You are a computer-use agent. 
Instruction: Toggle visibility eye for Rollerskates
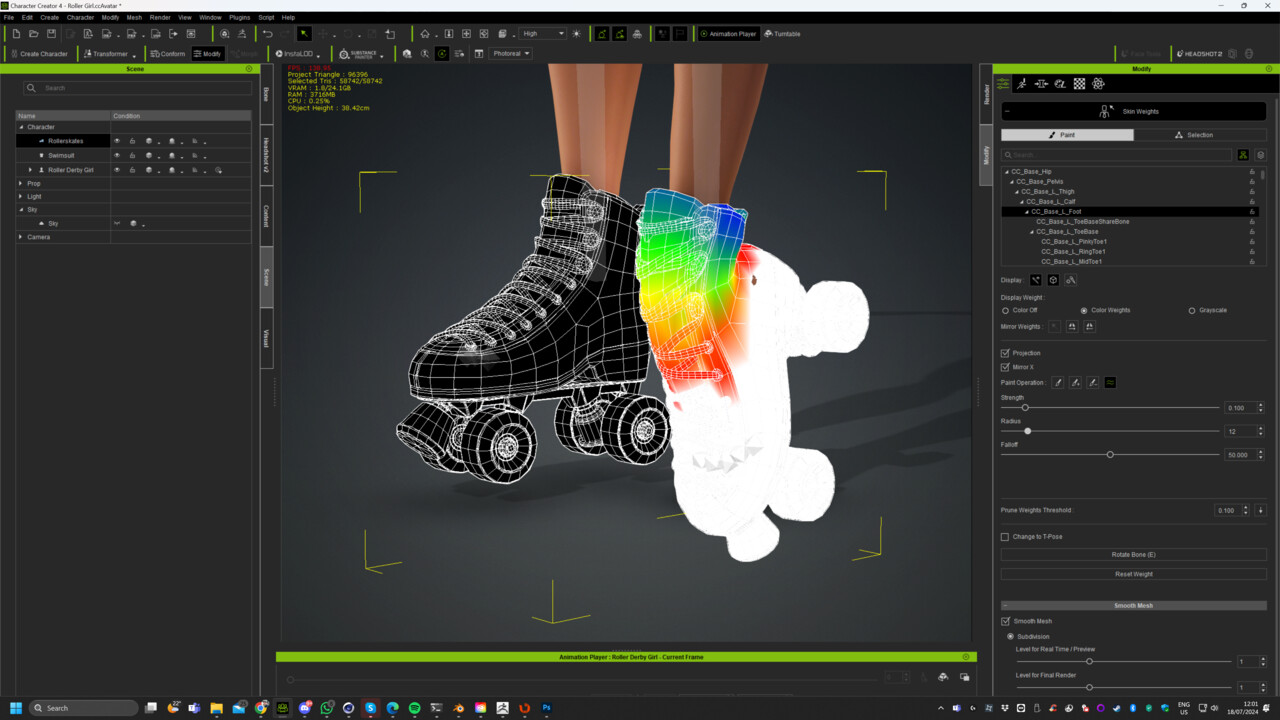[x=117, y=141]
